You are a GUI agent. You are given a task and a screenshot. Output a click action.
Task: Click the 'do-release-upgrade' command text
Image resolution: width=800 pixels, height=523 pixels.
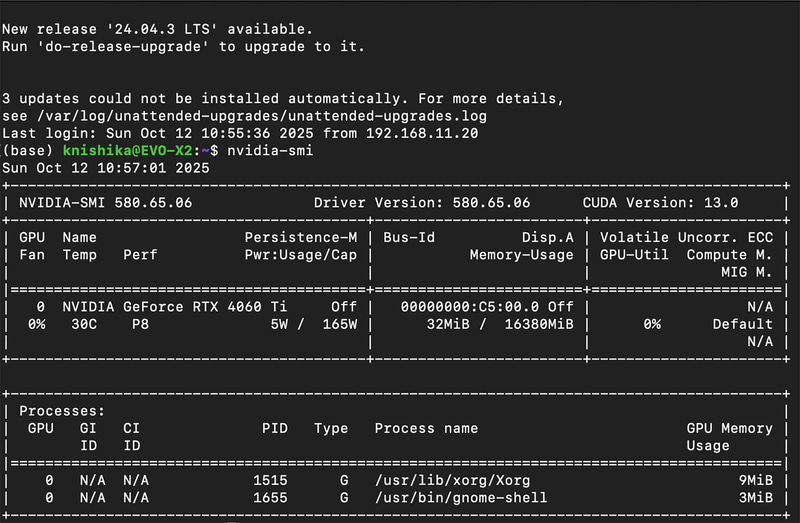point(123,46)
